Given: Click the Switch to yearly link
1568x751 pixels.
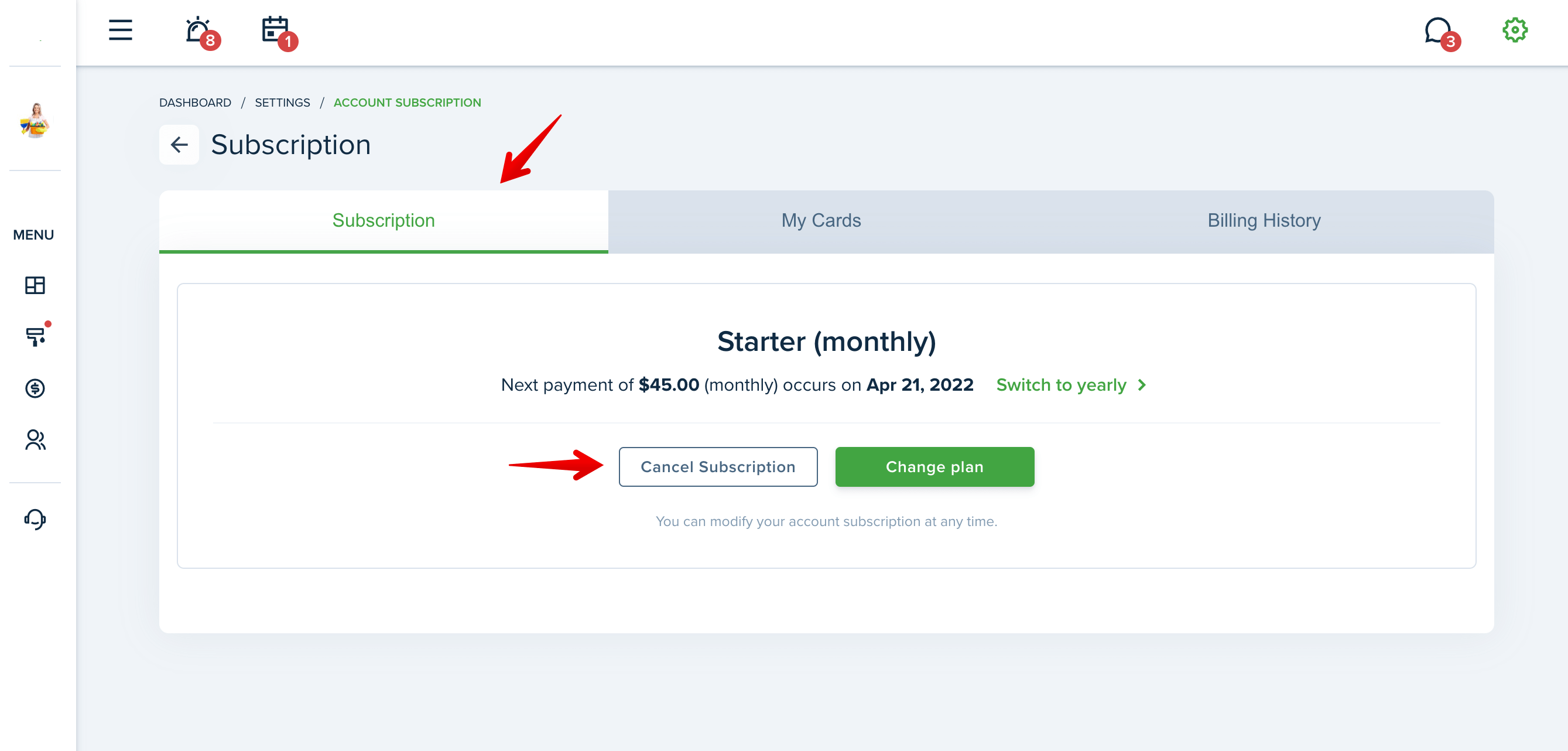Looking at the screenshot, I should [1071, 385].
